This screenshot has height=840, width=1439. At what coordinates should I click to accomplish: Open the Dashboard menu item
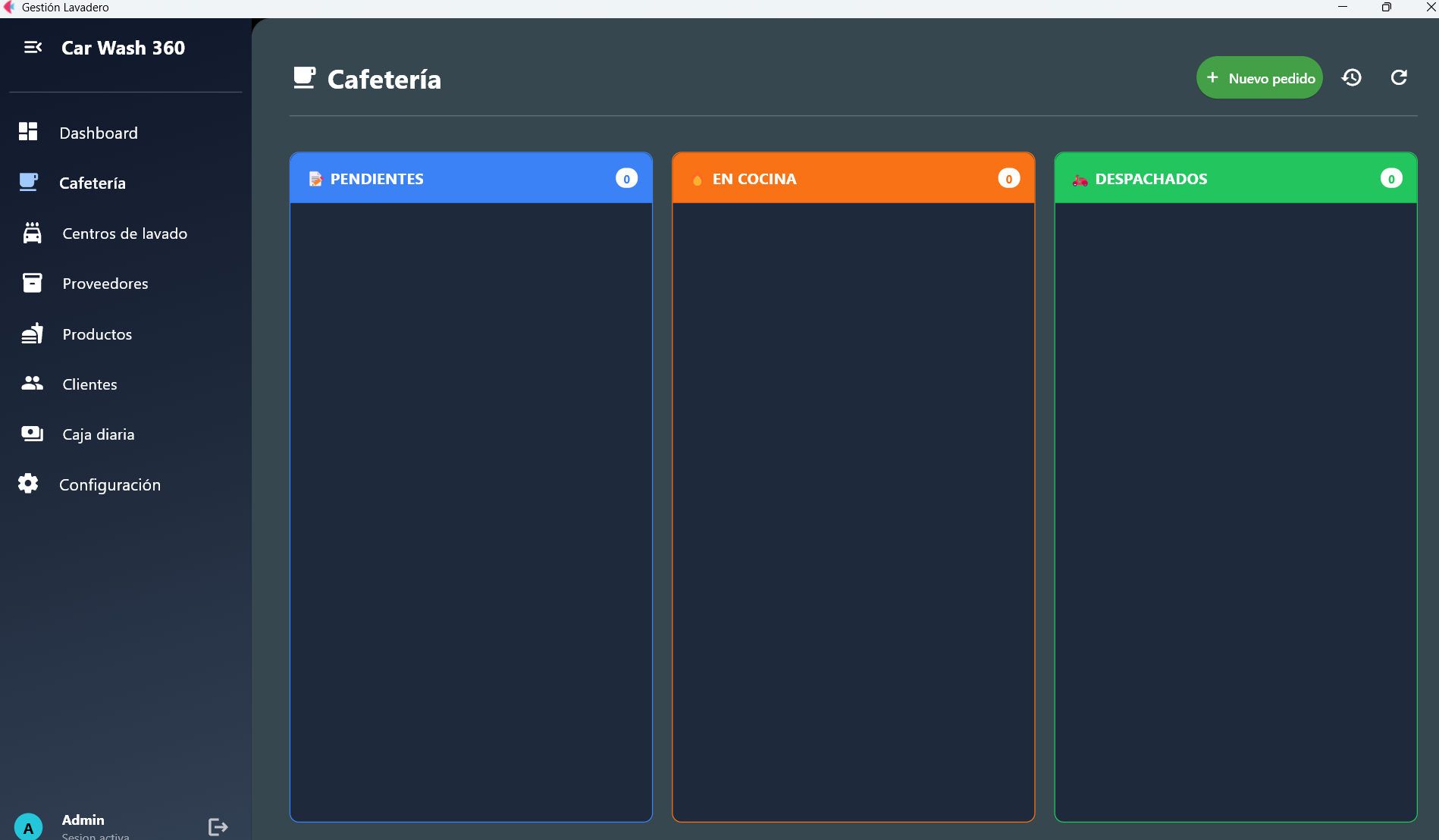[x=99, y=133]
